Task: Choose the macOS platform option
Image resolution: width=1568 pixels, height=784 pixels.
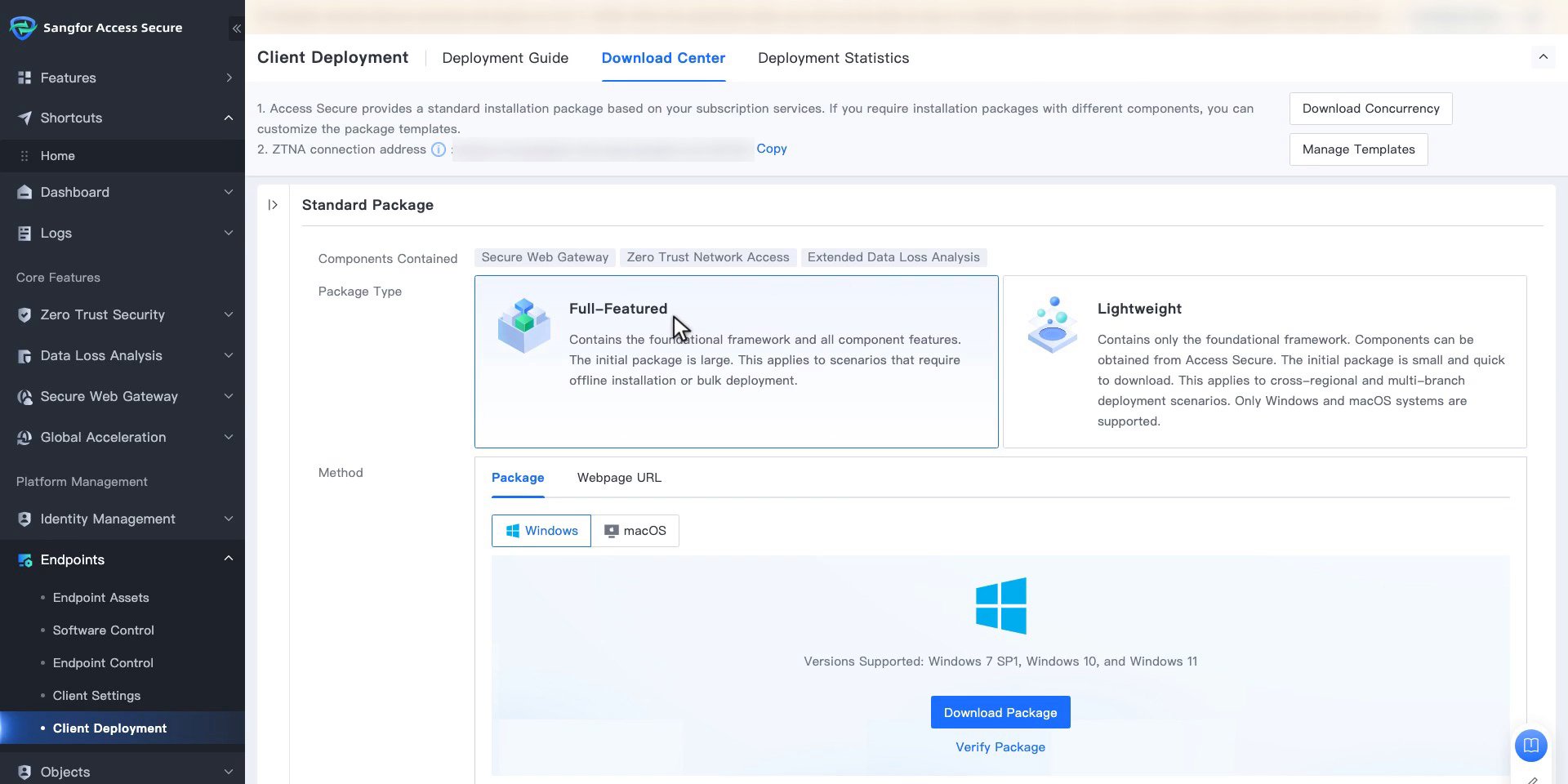Action: (635, 531)
